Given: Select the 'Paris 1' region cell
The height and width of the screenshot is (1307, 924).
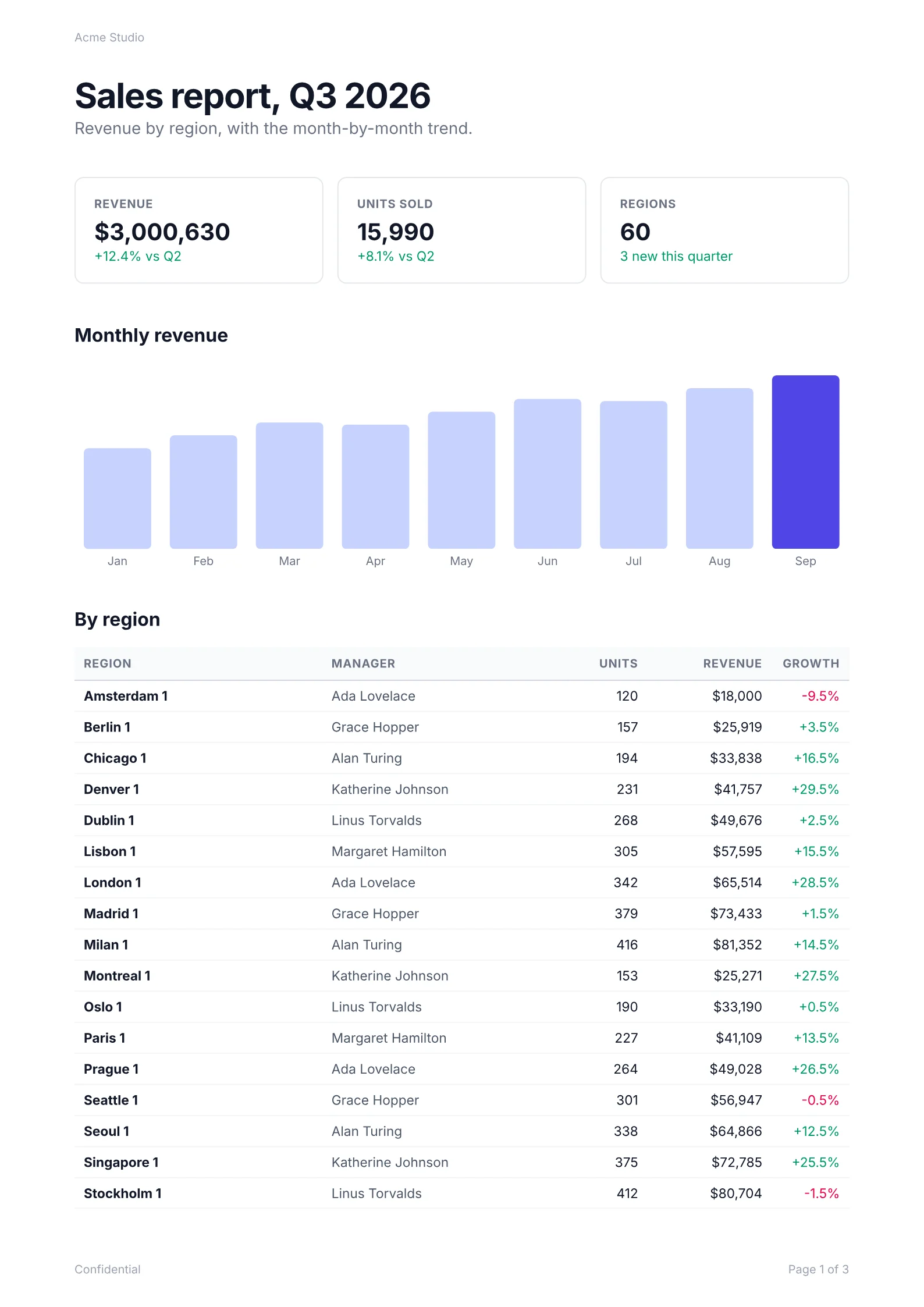Looking at the screenshot, I should 105,1038.
